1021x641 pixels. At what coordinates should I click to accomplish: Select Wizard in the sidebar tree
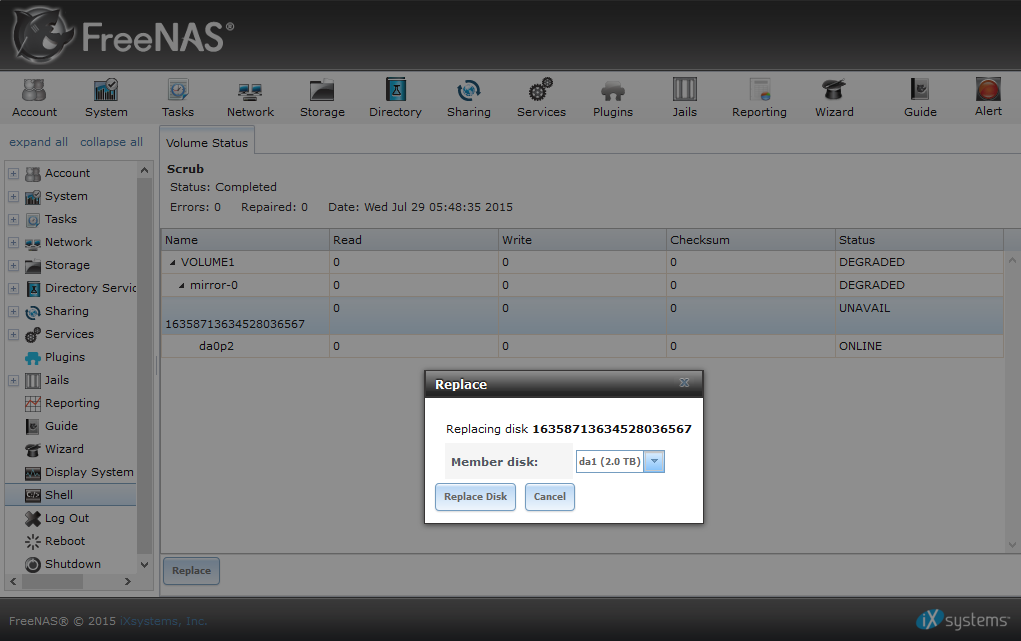click(64, 449)
